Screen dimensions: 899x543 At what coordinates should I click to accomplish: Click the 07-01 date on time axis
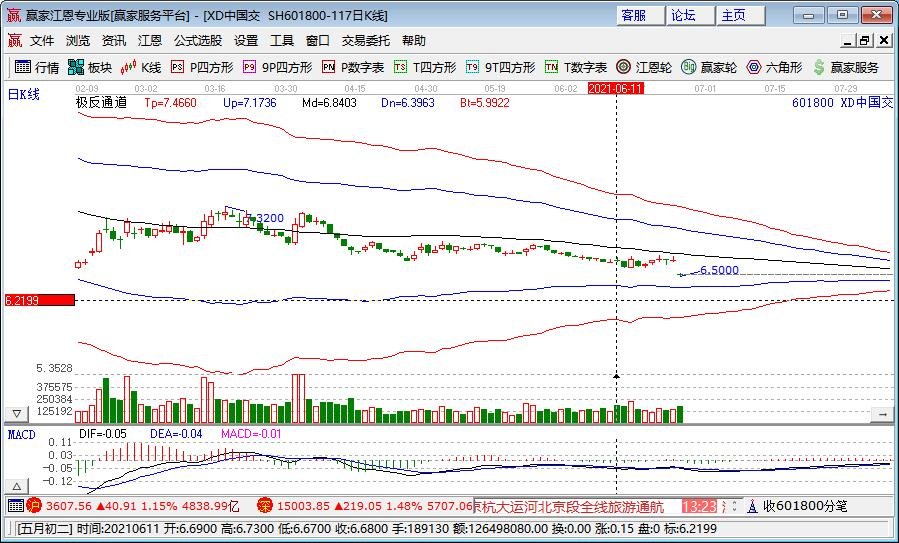point(705,89)
